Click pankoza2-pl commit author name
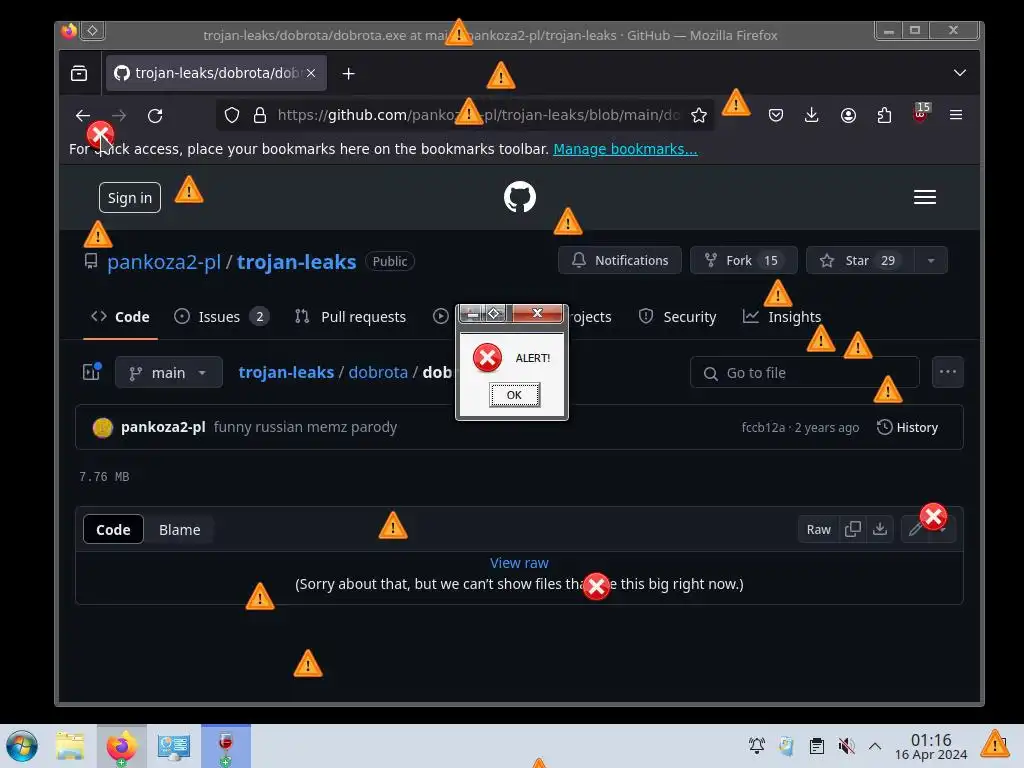 (x=163, y=427)
